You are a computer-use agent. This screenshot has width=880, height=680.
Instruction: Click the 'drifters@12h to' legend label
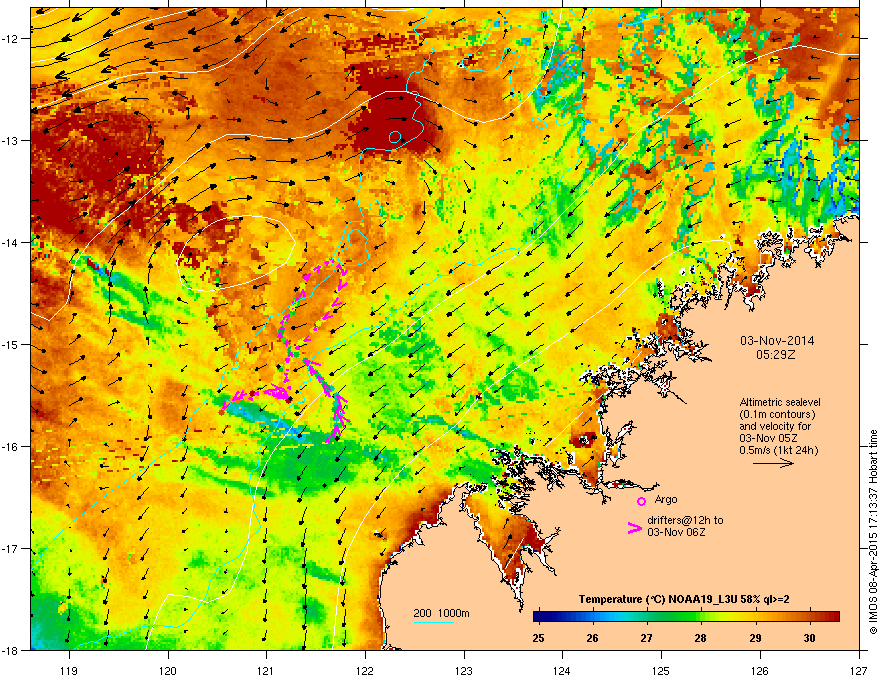click(685, 520)
